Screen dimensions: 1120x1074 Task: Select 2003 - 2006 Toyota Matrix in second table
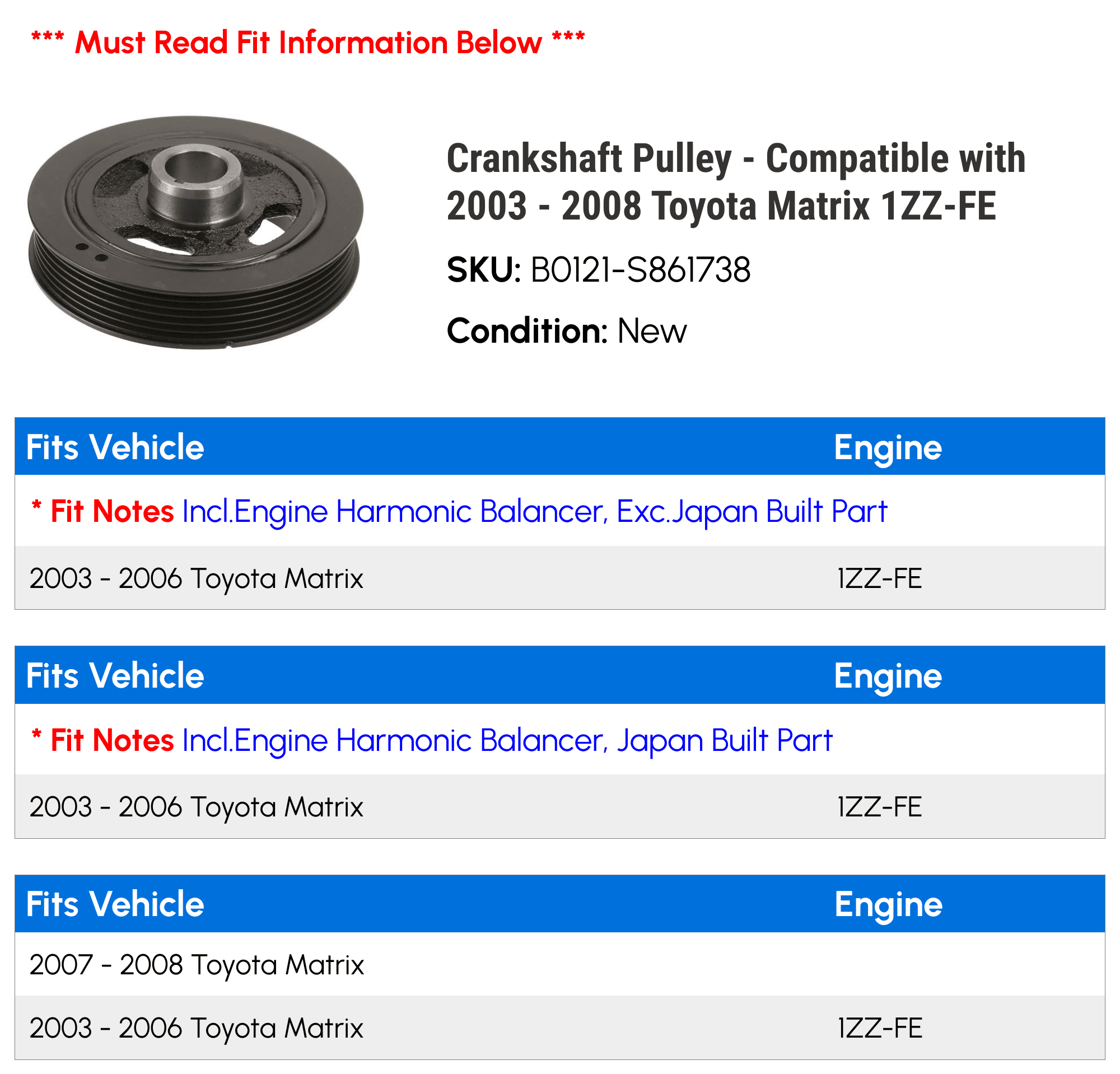196,807
